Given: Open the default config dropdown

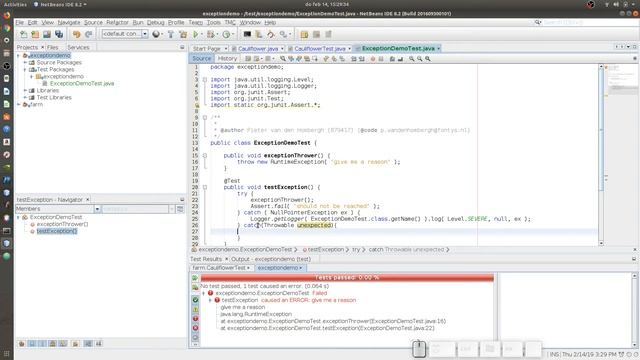Looking at the screenshot, I should coord(145,34).
